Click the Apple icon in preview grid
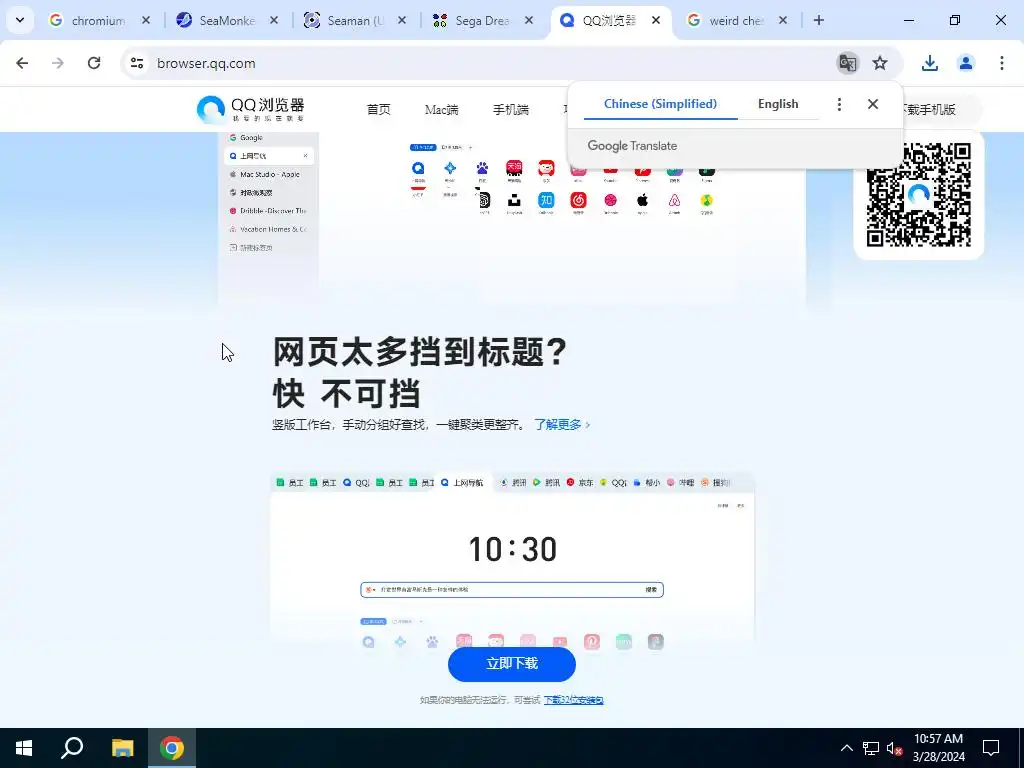1024x768 pixels. (643, 200)
